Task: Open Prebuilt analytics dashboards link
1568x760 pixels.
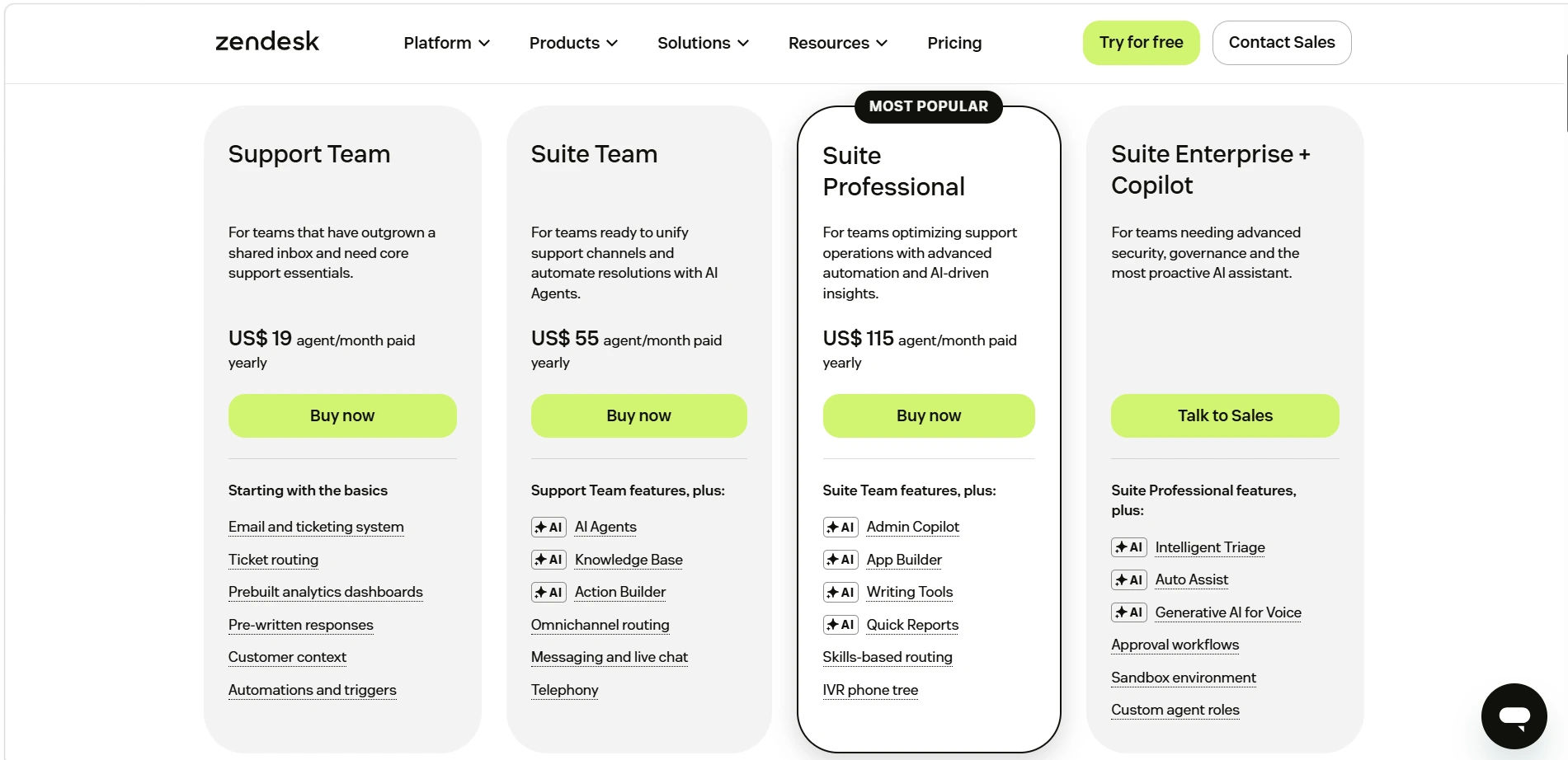Action: [x=325, y=592]
